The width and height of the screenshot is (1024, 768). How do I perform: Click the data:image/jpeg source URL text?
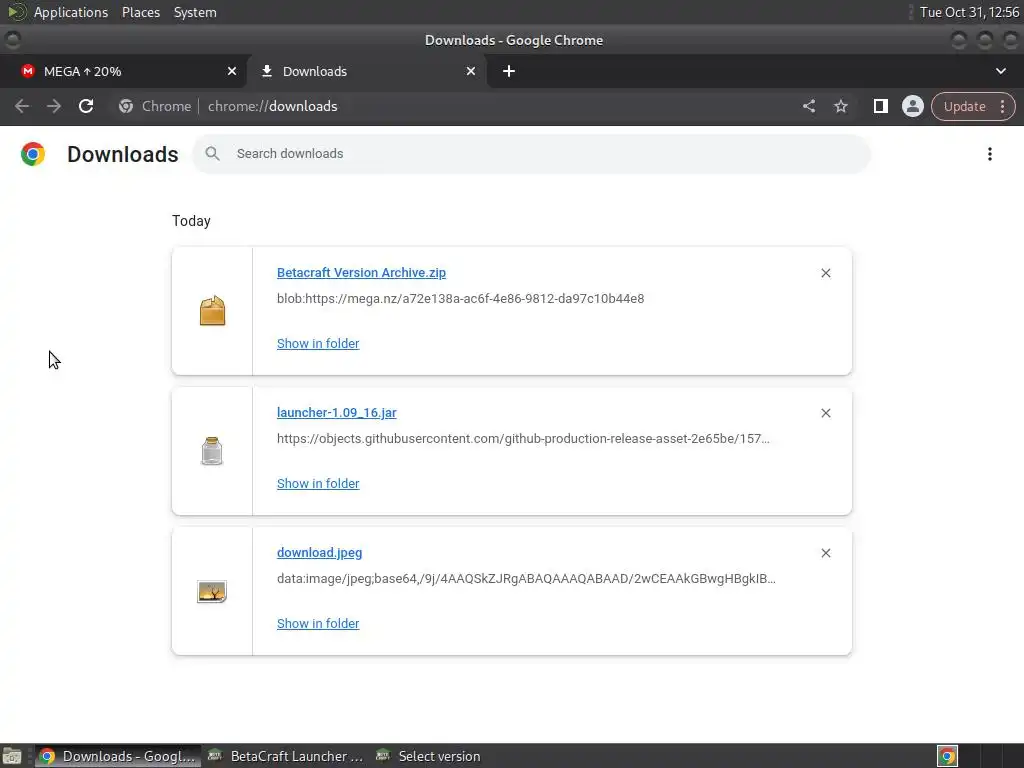[526, 578]
